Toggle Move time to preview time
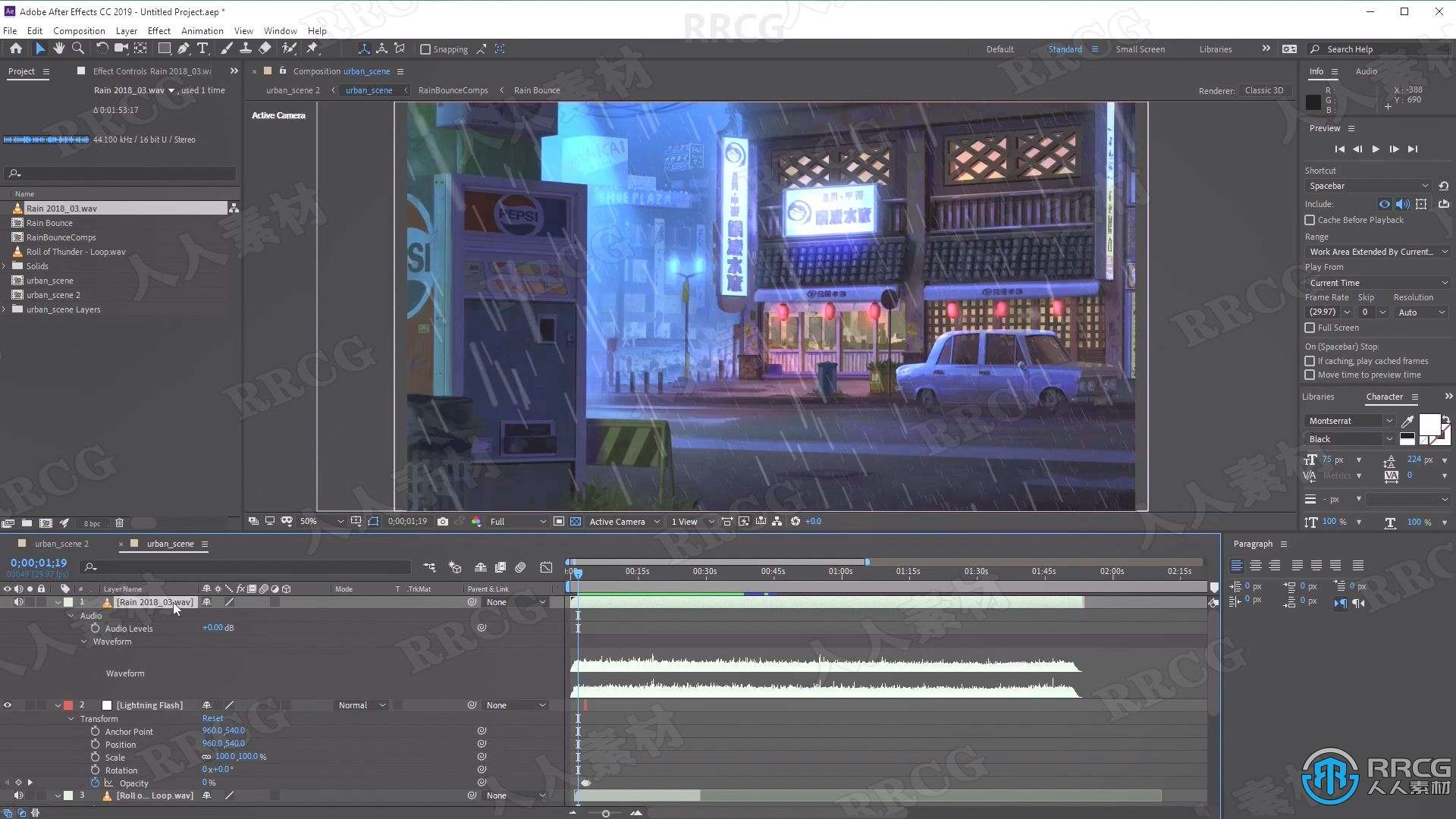Image resolution: width=1456 pixels, height=819 pixels. point(1310,375)
